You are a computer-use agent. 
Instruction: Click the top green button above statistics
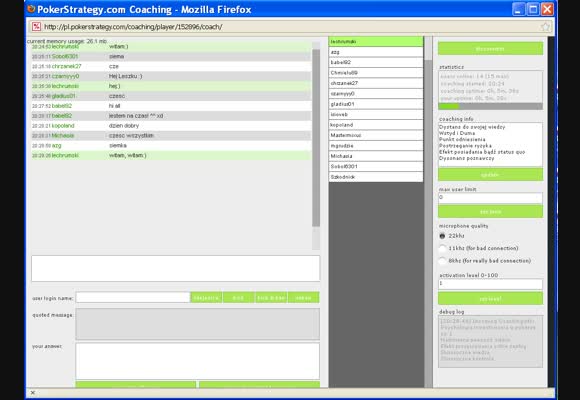click(x=490, y=48)
